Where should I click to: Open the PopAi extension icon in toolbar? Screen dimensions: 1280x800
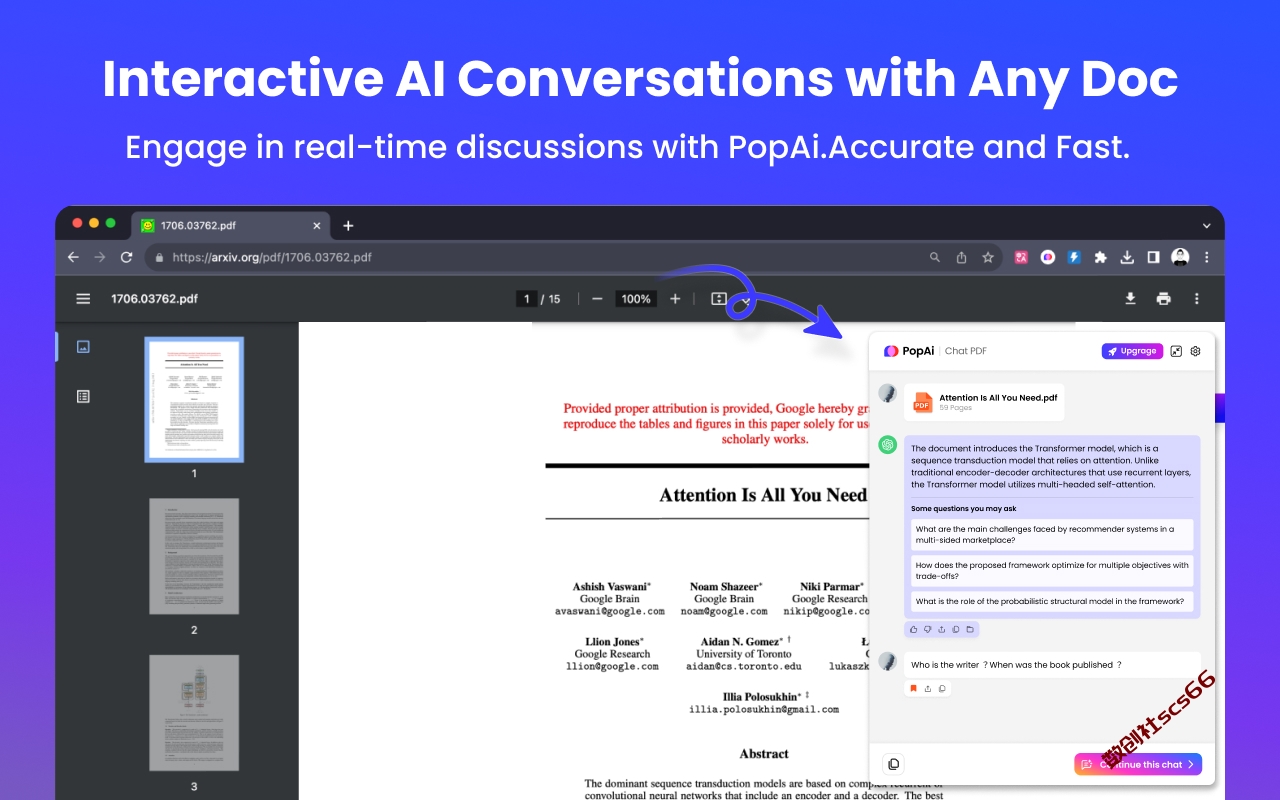click(1048, 257)
